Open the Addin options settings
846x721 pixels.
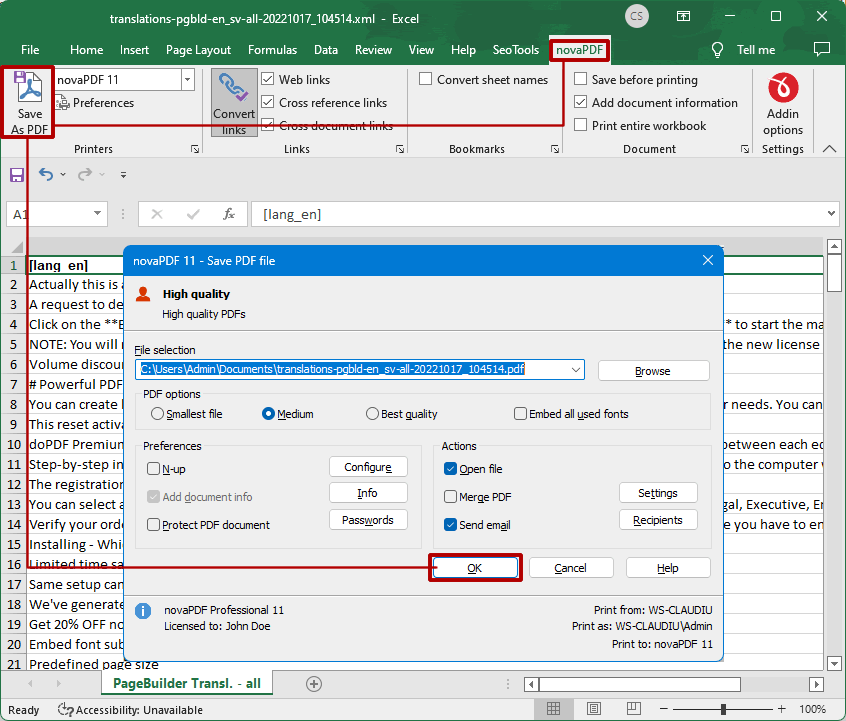(x=782, y=104)
